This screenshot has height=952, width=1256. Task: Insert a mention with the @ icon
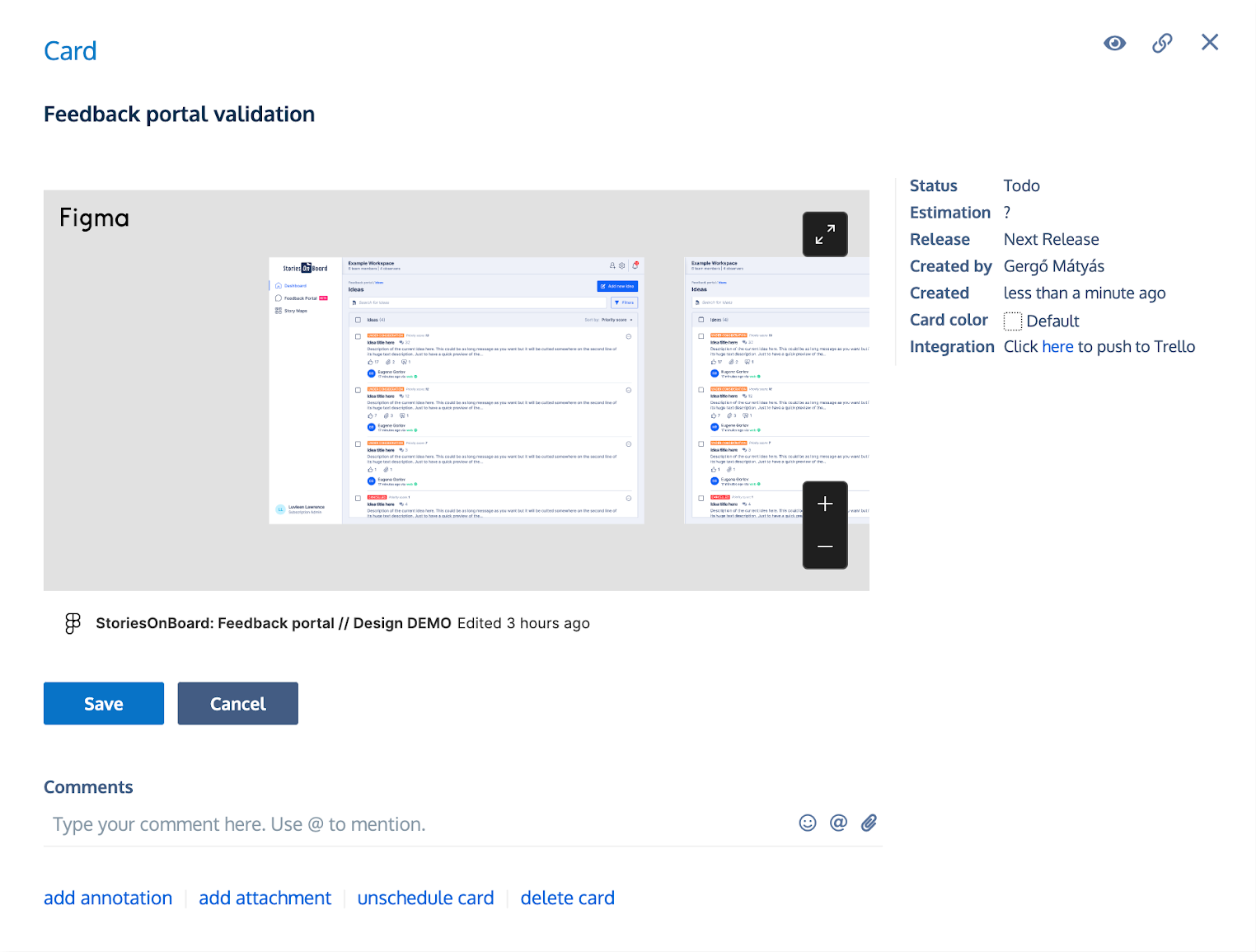click(838, 823)
